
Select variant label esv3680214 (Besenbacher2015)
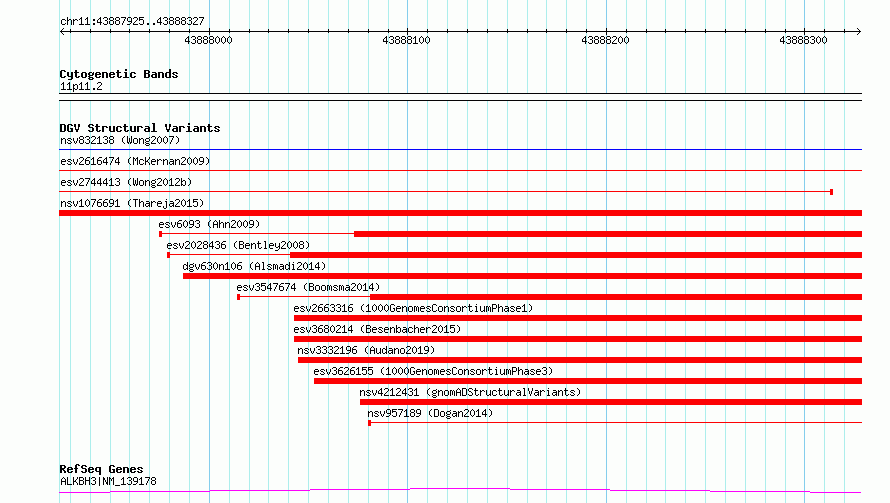click(377, 329)
